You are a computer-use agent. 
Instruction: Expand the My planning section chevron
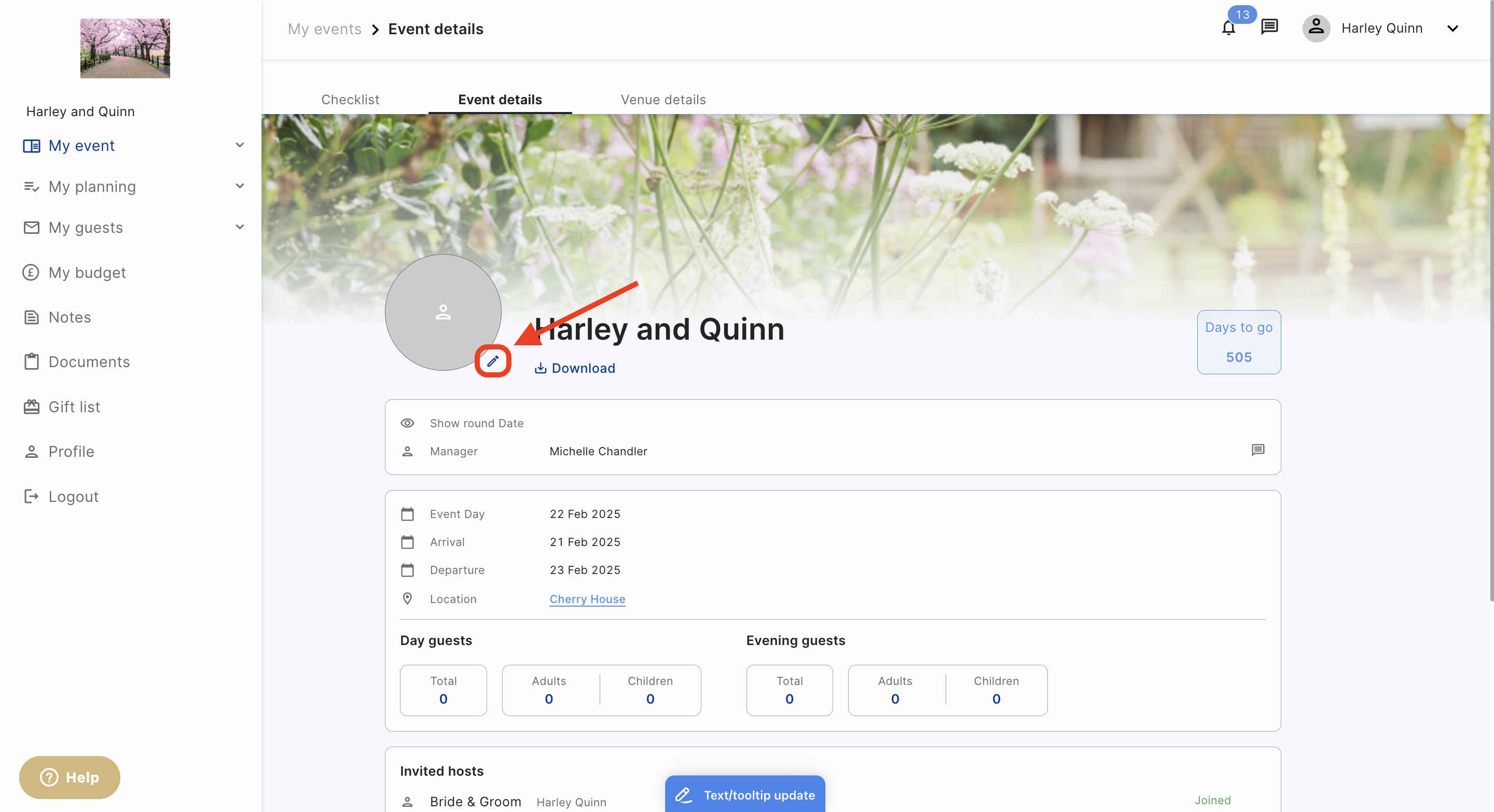pos(240,186)
